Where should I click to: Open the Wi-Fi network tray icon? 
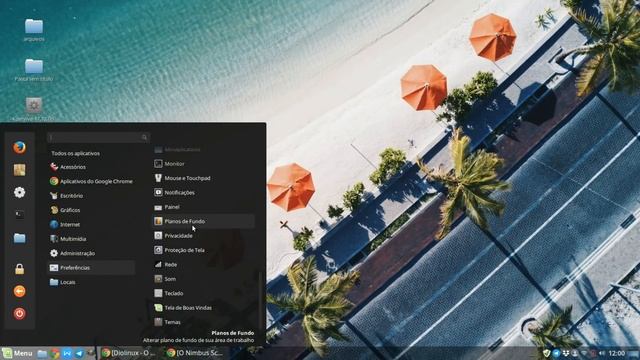584,353
